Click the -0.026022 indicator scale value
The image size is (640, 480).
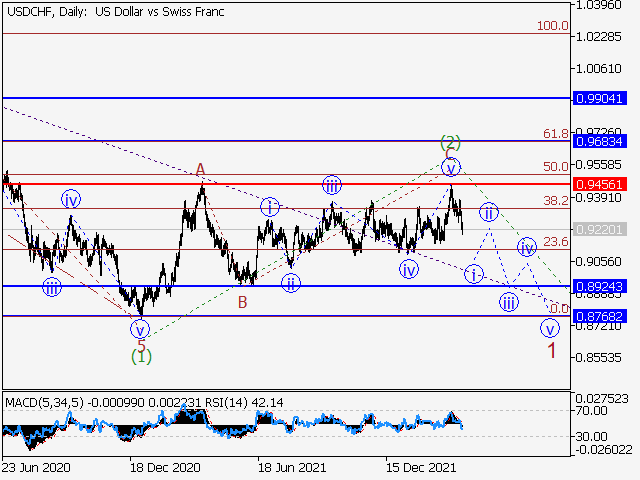[603, 449]
